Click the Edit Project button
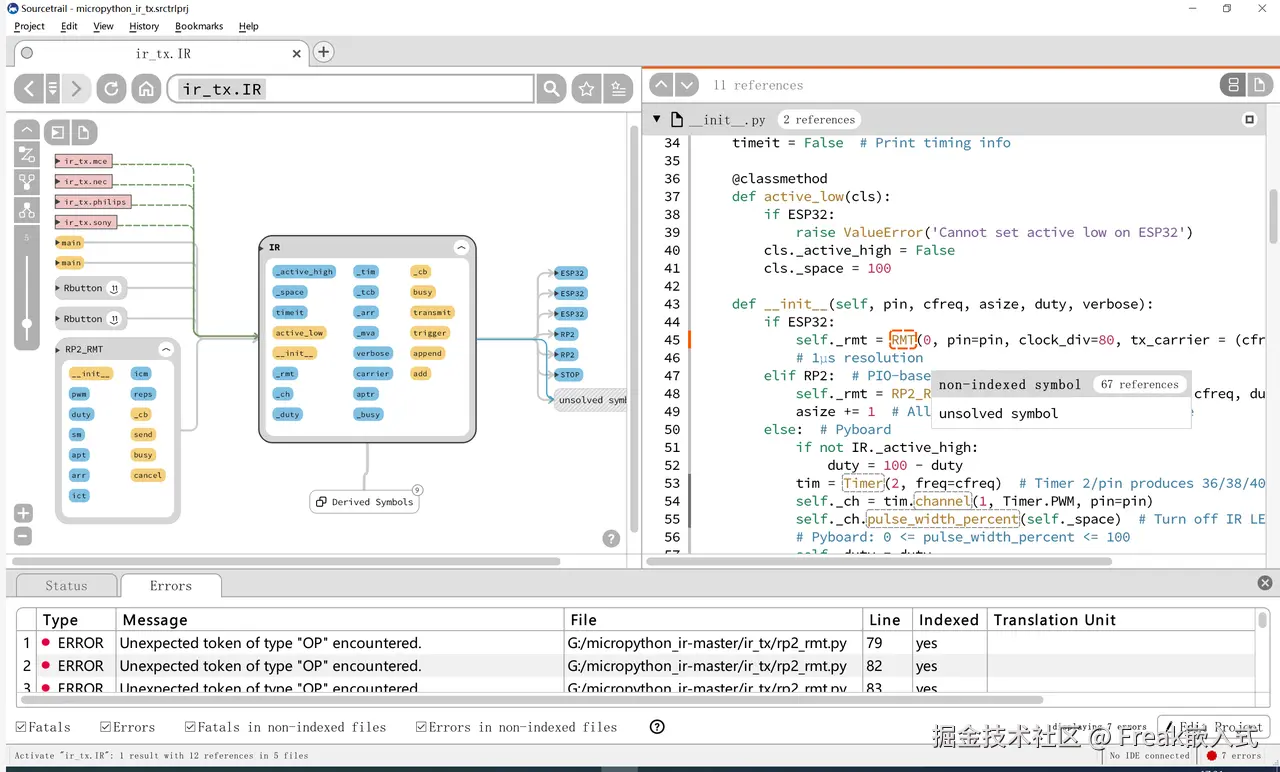The width and height of the screenshot is (1280, 772). [1213, 727]
